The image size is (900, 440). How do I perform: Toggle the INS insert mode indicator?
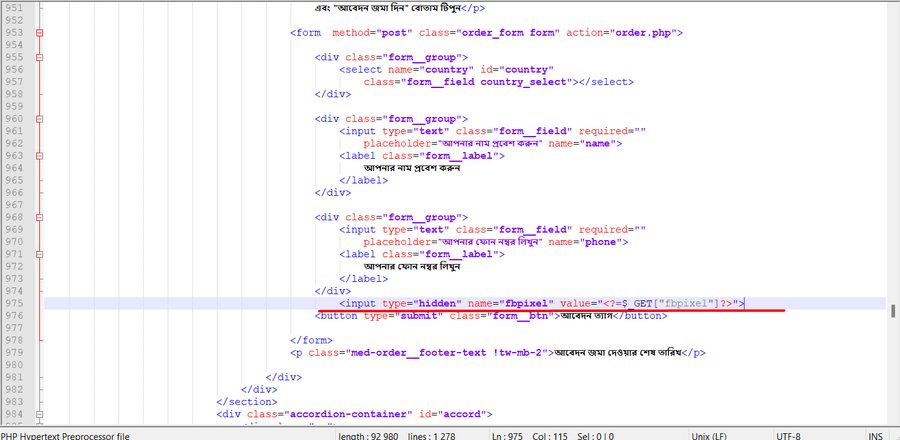coord(875,435)
